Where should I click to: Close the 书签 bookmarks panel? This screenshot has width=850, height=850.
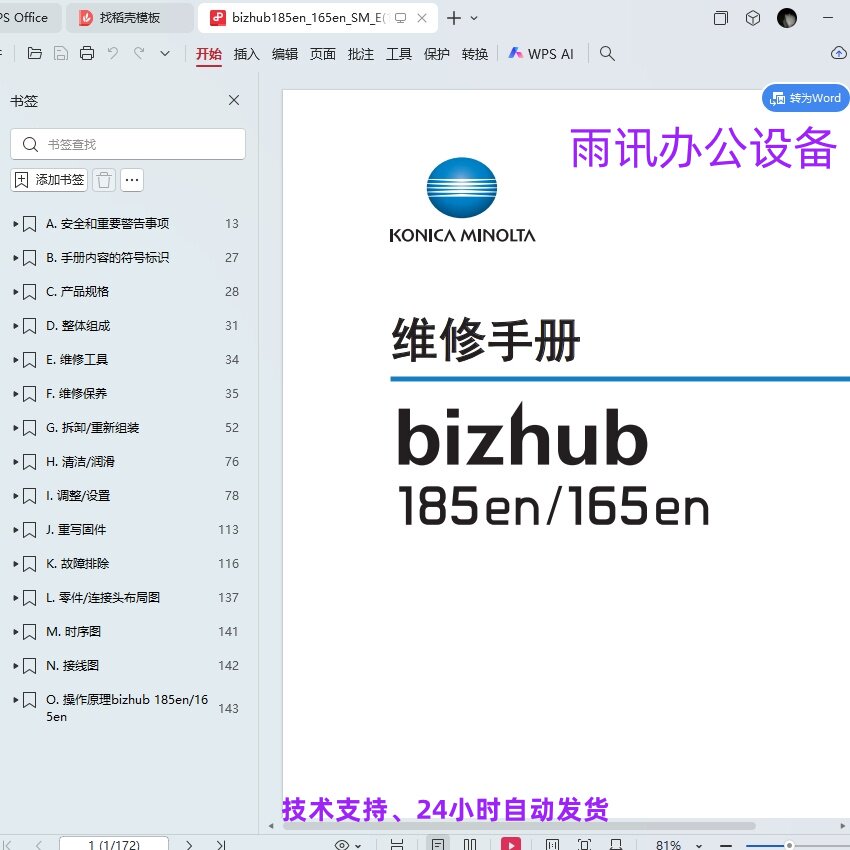[x=234, y=100]
